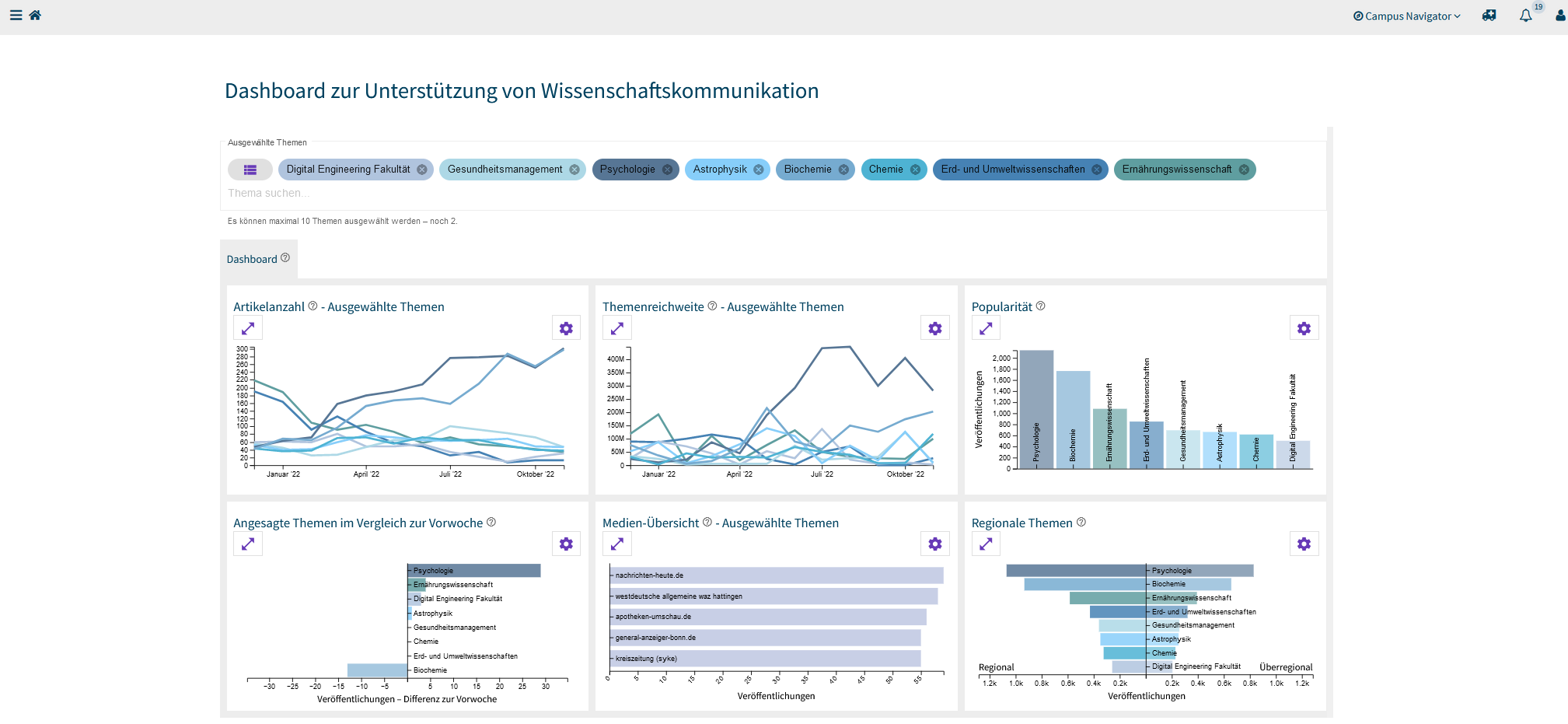Screen dimensions: 1568x724
Task: Open the notifications bell
Action: point(1525,16)
